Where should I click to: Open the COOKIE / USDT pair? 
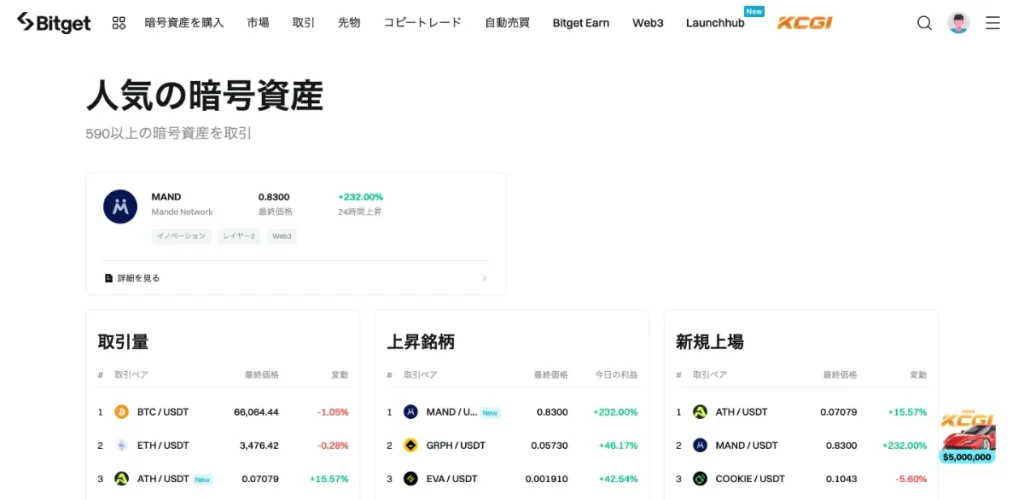point(748,478)
